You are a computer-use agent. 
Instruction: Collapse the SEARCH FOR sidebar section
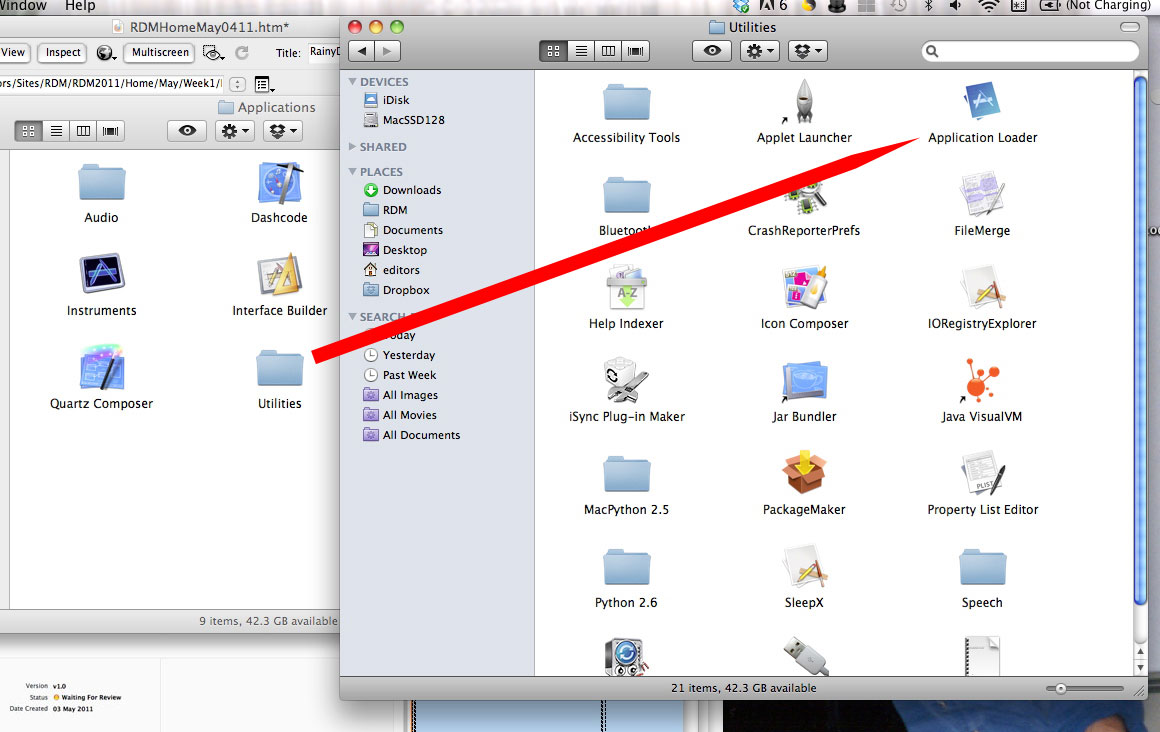[353, 317]
